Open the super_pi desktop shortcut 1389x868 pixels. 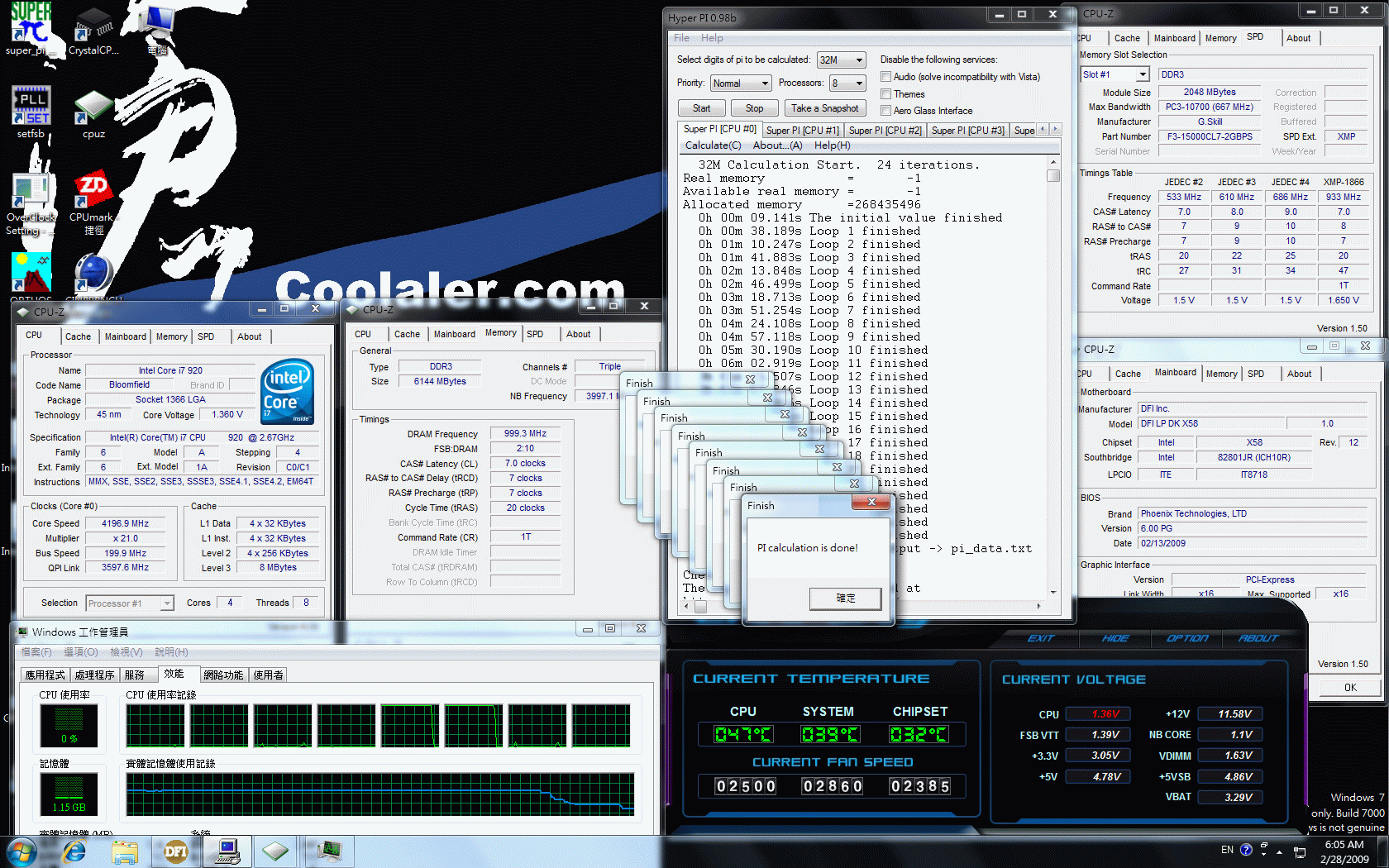31,29
